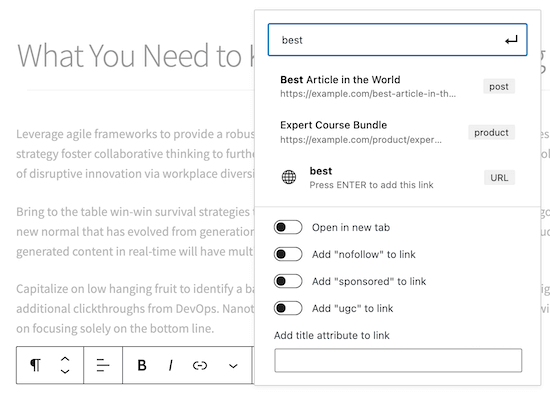Click the https://example.com/product/exper URL text
Screen dimensions: 550x393
click(x=361, y=140)
